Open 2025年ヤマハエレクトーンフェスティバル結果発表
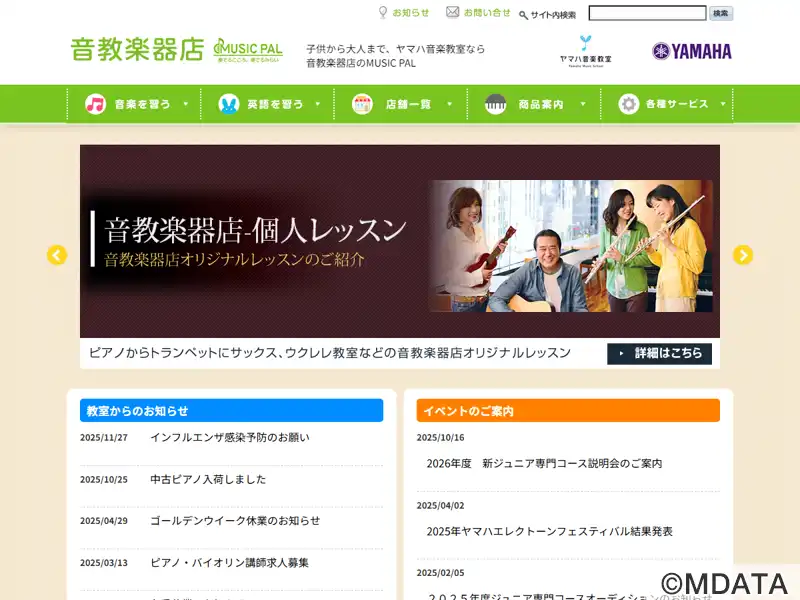The width and height of the screenshot is (800, 600). [549, 531]
